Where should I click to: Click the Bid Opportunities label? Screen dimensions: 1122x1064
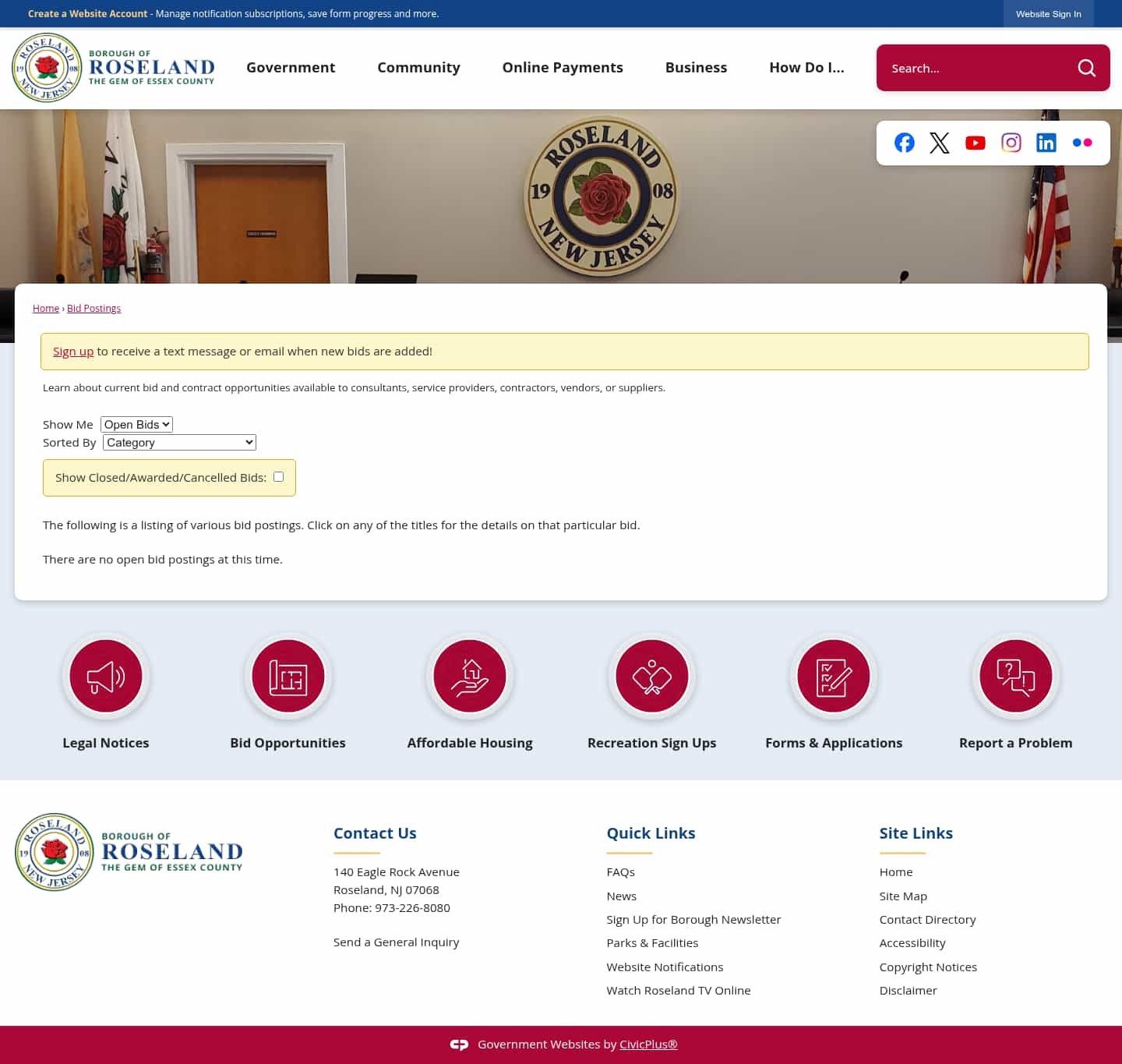click(x=288, y=743)
